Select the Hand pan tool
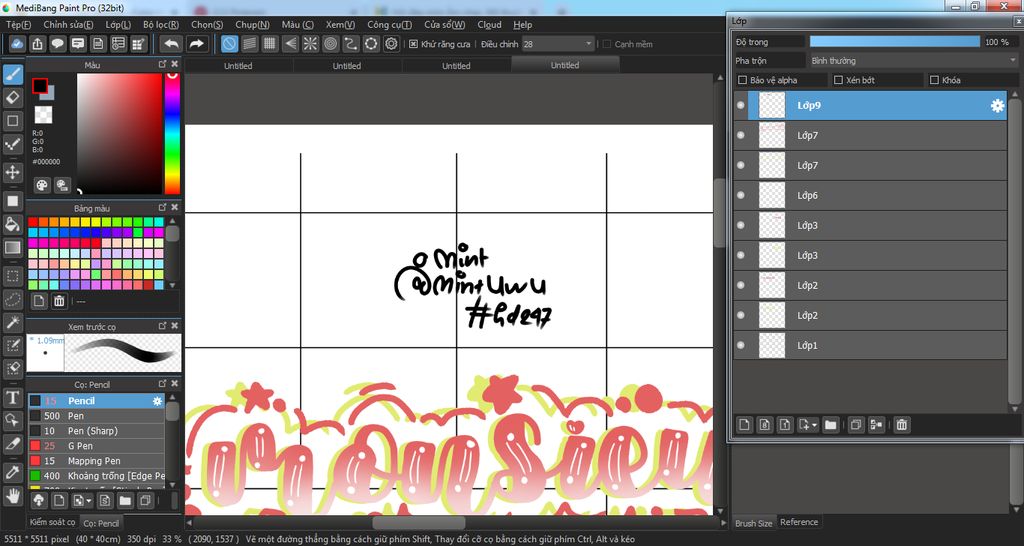 (12, 495)
